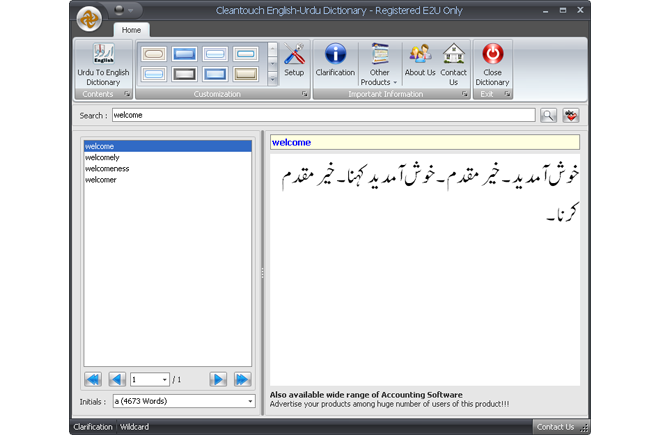660x440 pixels.
Task: Minimize the dictionary window
Action: [546, 11]
